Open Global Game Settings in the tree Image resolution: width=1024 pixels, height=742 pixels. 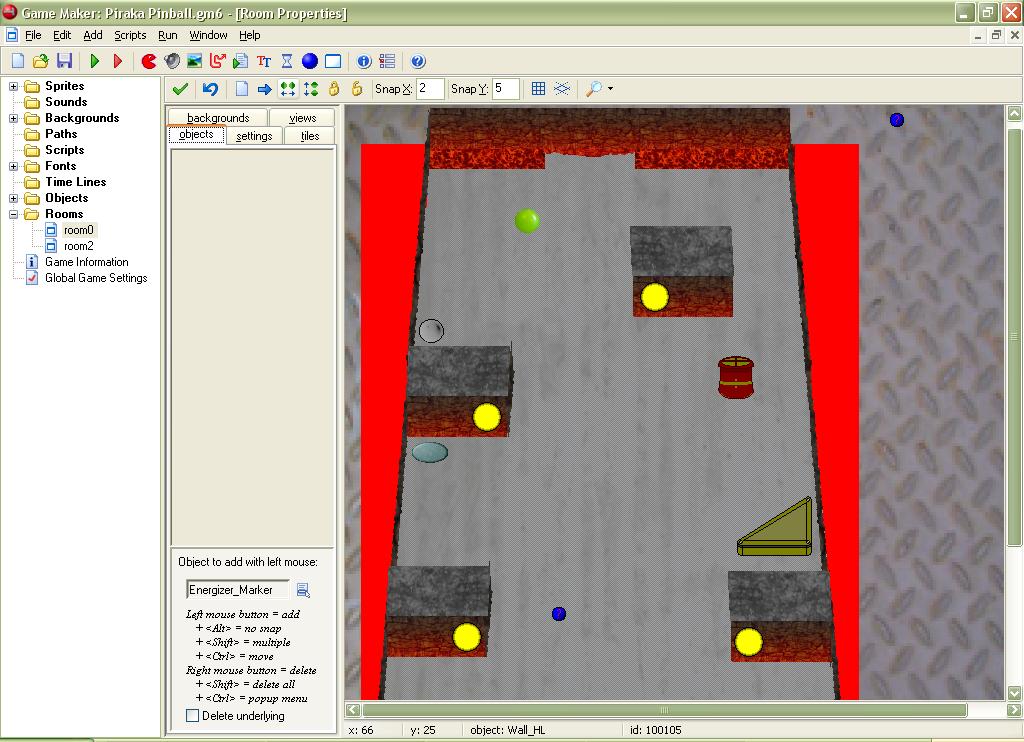coord(96,278)
